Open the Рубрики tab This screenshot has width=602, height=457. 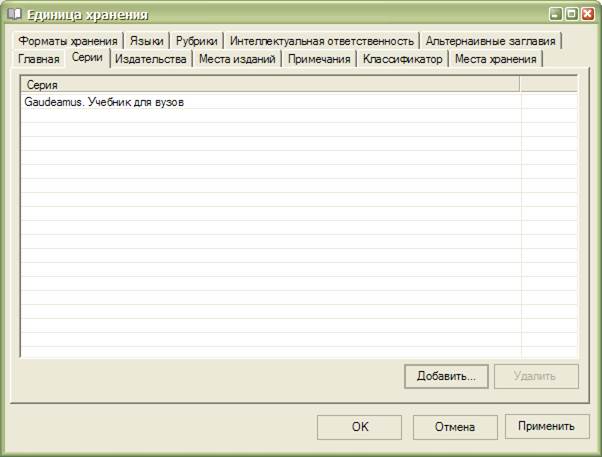coord(196,41)
